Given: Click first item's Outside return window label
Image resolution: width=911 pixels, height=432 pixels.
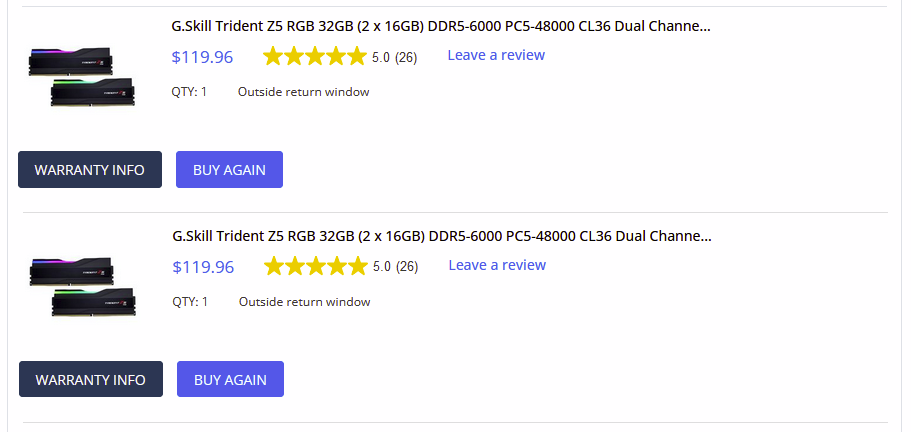Looking at the screenshot, I should coord(303,92).
